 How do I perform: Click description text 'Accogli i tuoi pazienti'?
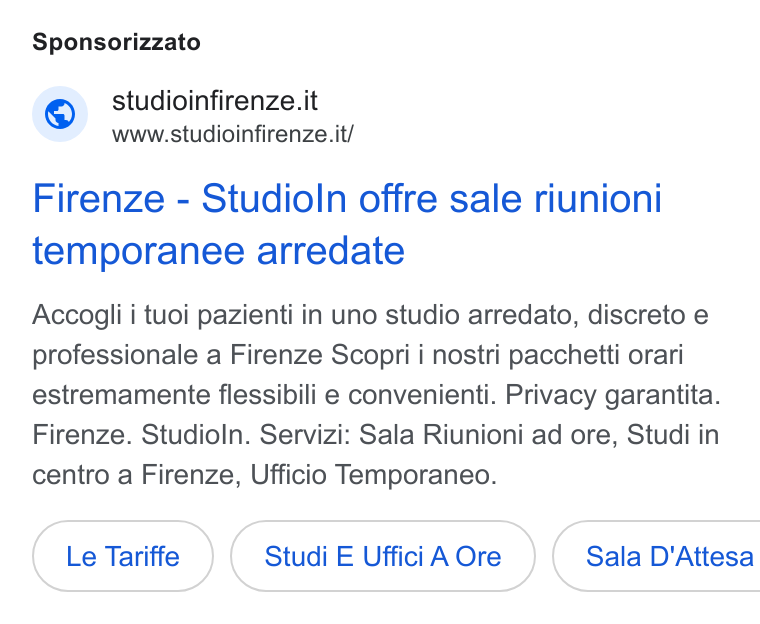[x=162, y=315]
